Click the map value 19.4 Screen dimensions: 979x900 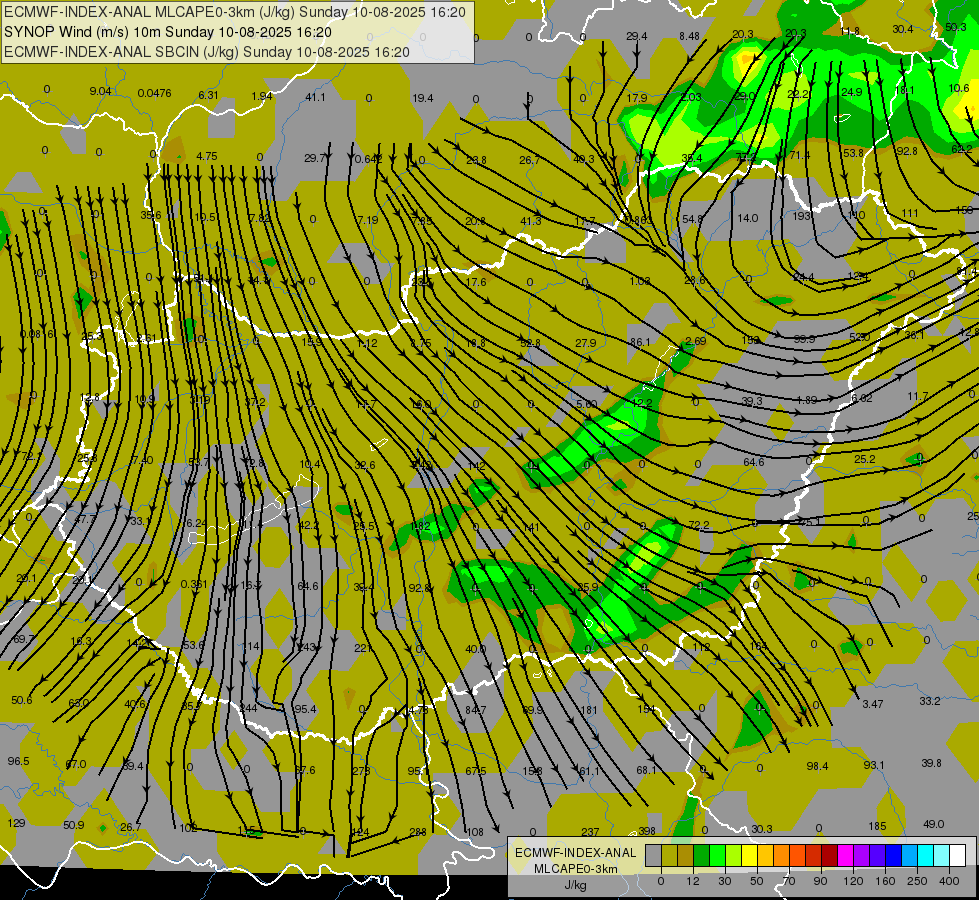(x=423, y=98)
